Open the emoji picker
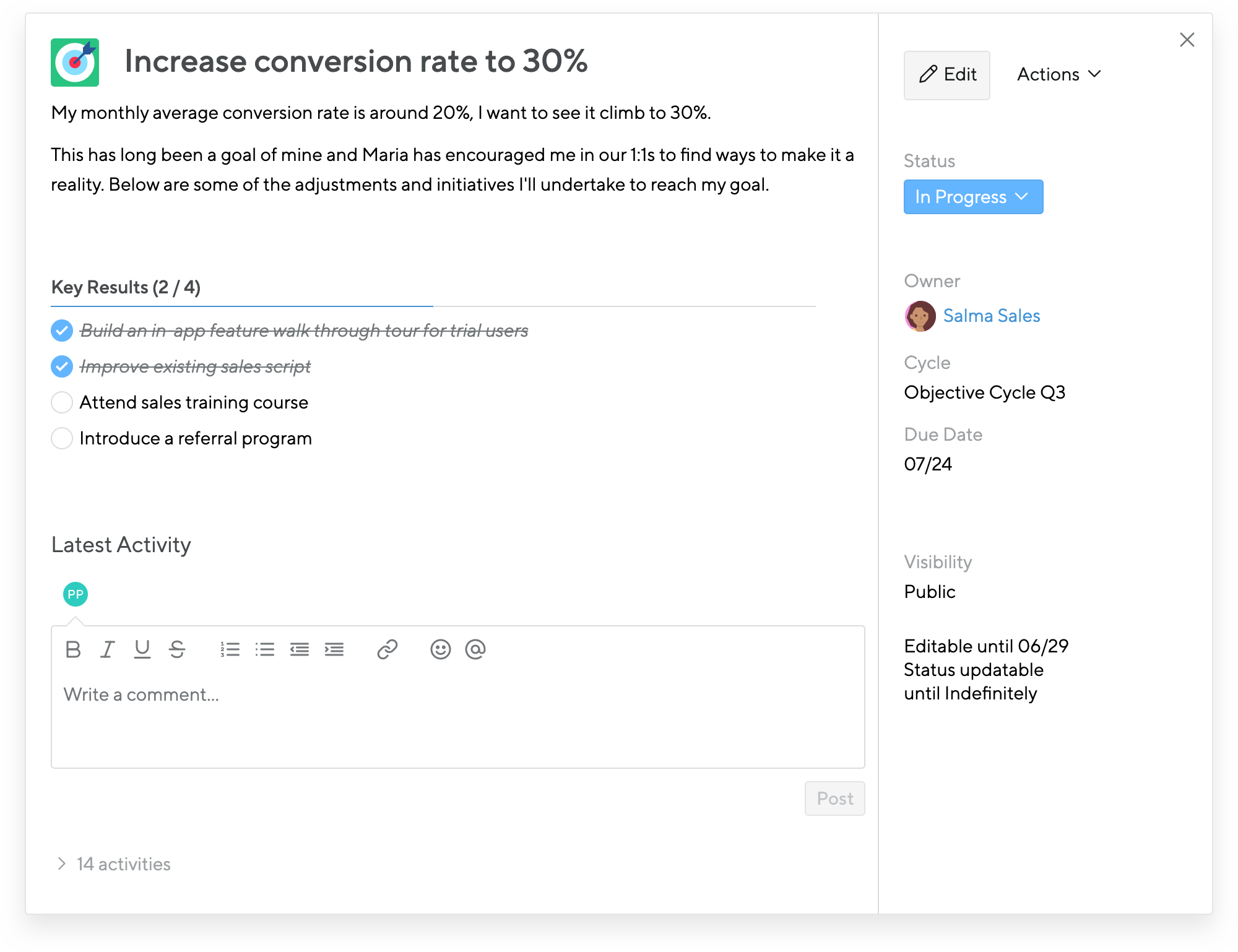This screenshot has height=952, width=1238. (440, 649)
